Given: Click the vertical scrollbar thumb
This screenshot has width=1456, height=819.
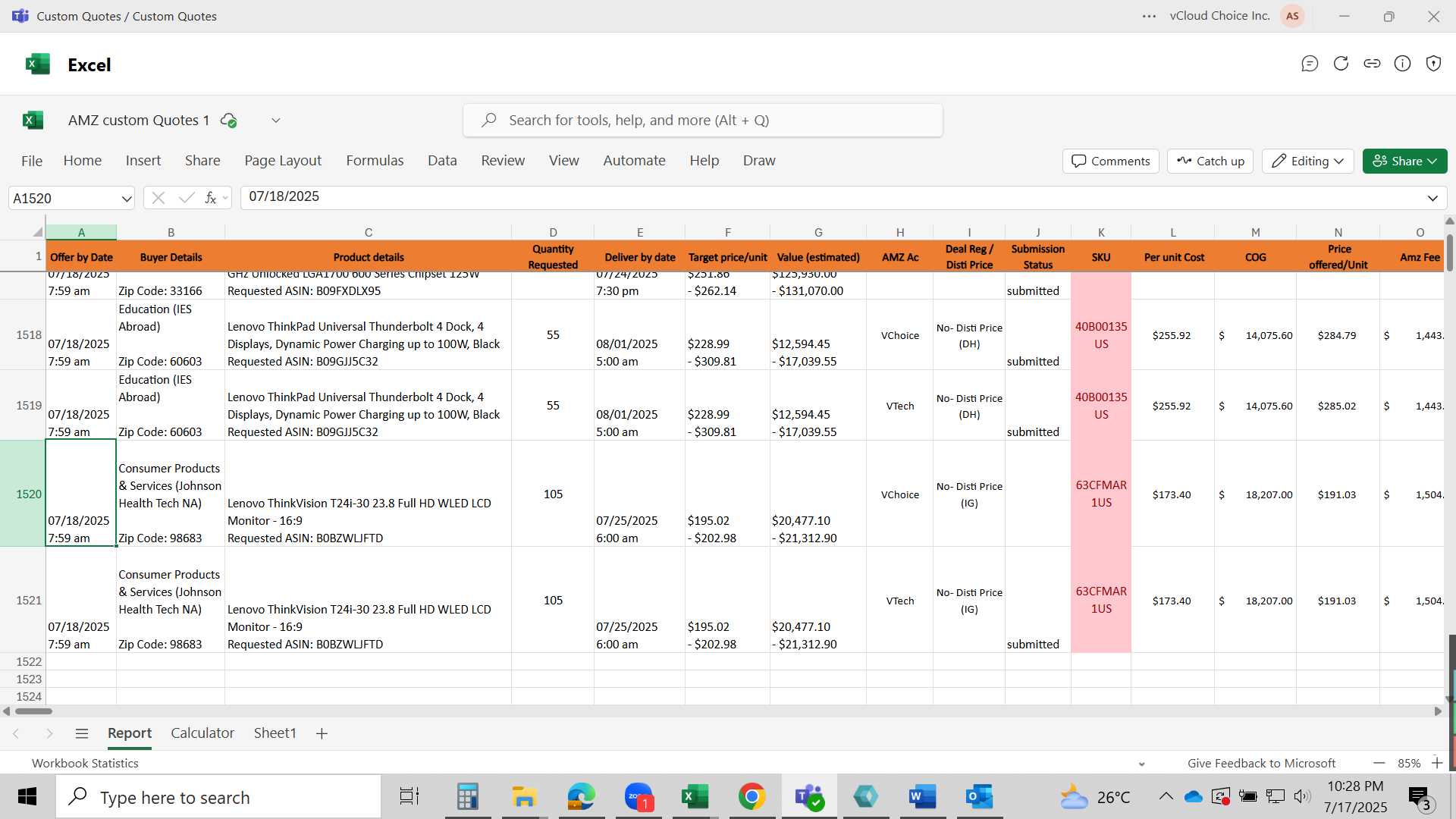Looking at the screenshot, I should pyautogui.click(x=1451, y=254).
